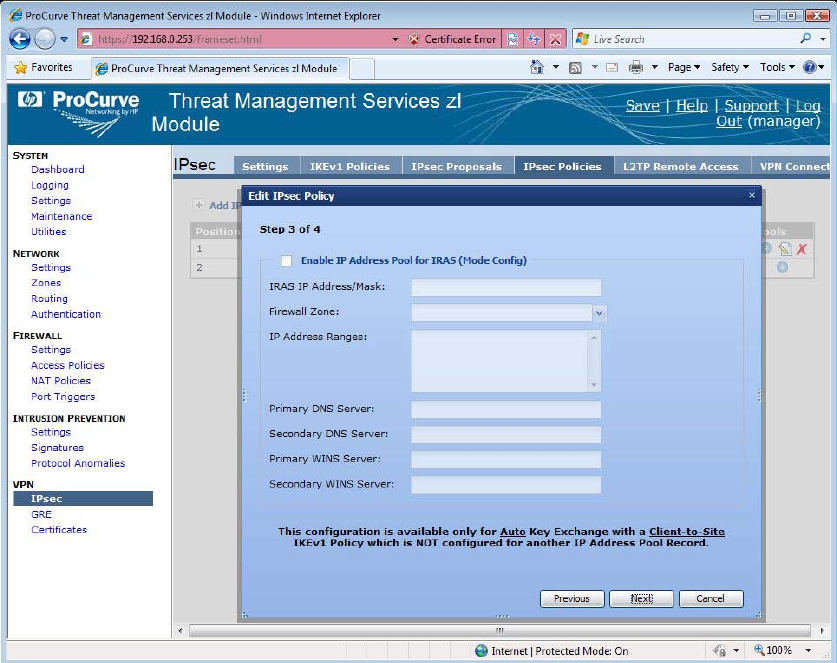
Task: Select IPsec in the VPN section
Action: [83, 499]
